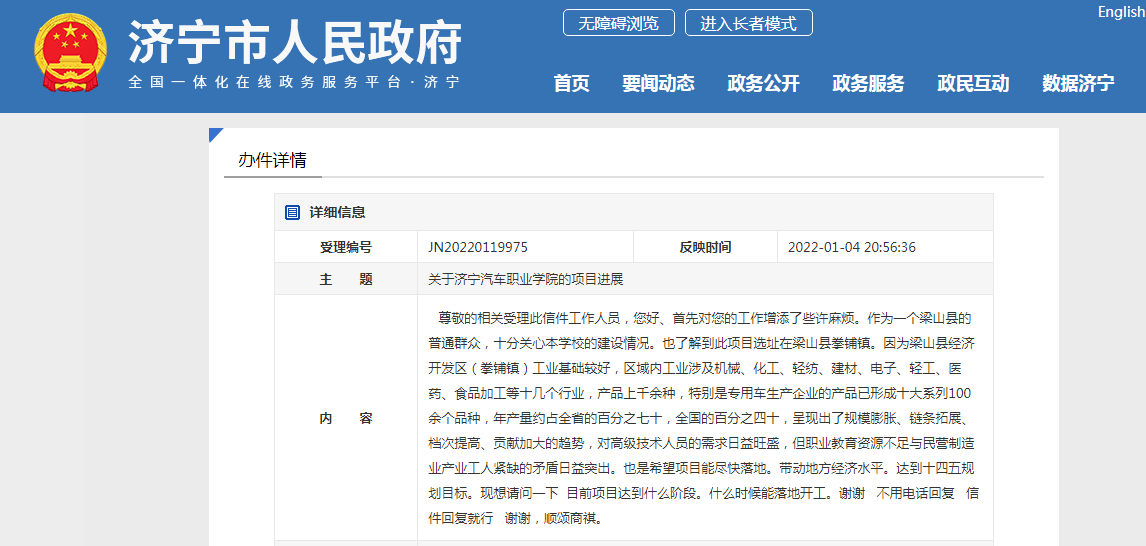The image size is (1146, 546).
Task: Click the 内容 label cell
Action: point(346,419)
